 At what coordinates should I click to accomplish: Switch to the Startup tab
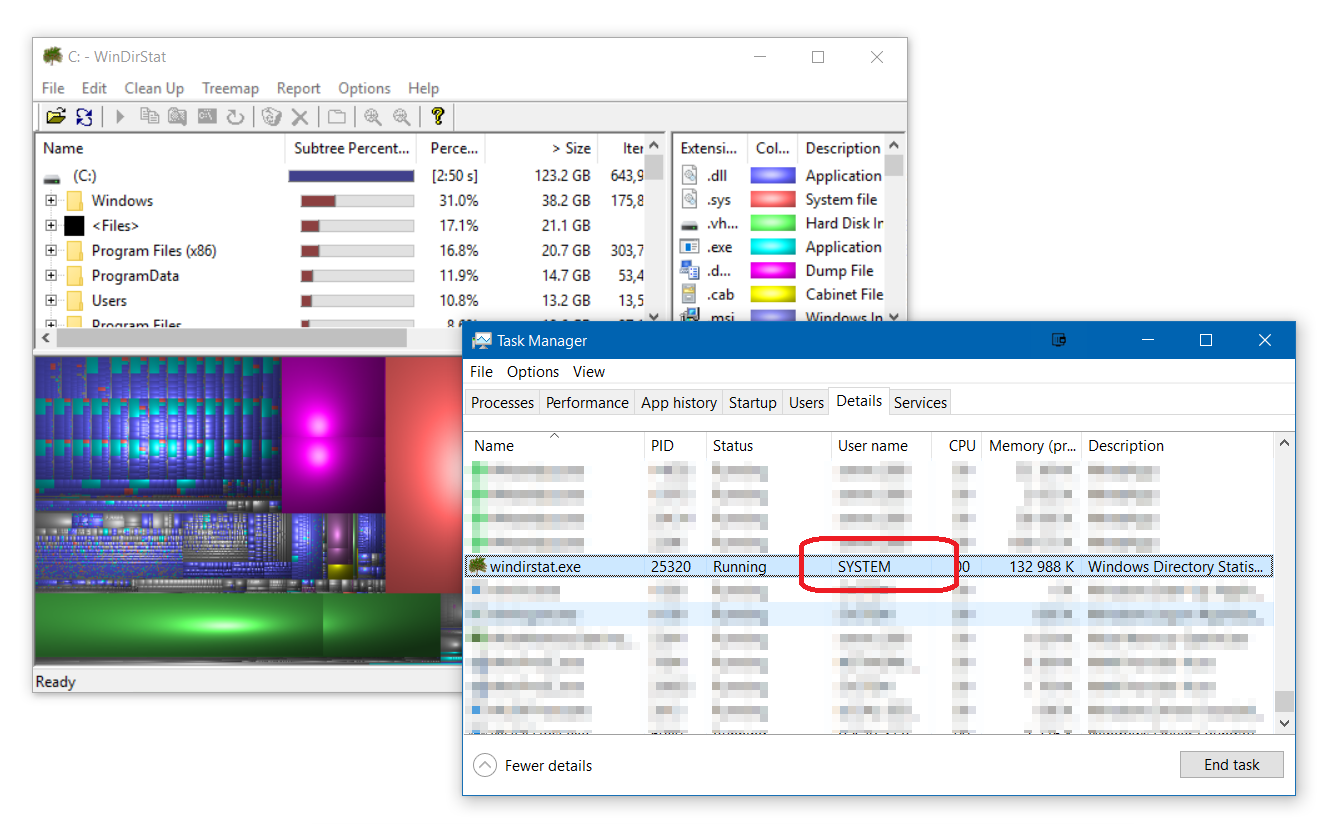pyautogui.click(x=753, y=403)
